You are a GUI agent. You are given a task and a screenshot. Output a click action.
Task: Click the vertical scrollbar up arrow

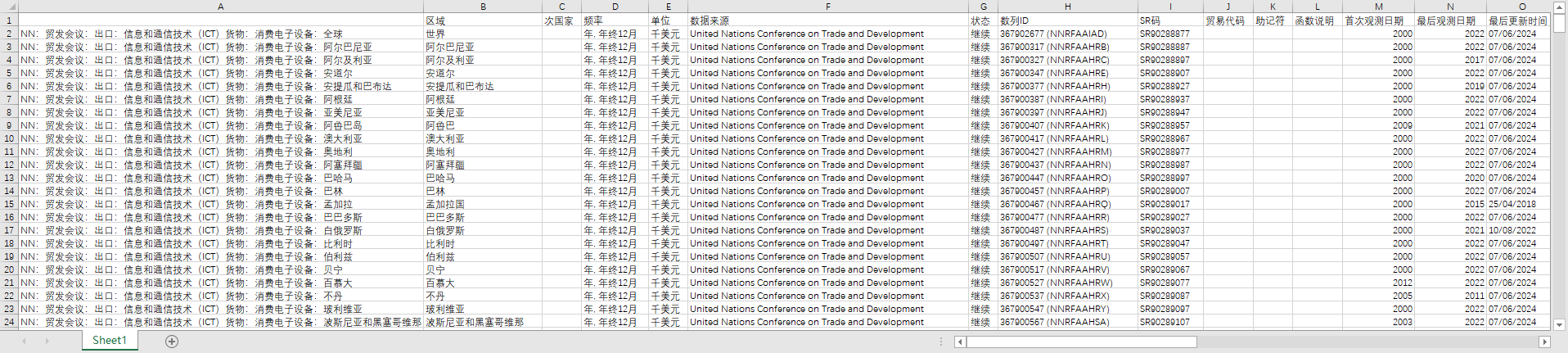[x=1559, y=7]
